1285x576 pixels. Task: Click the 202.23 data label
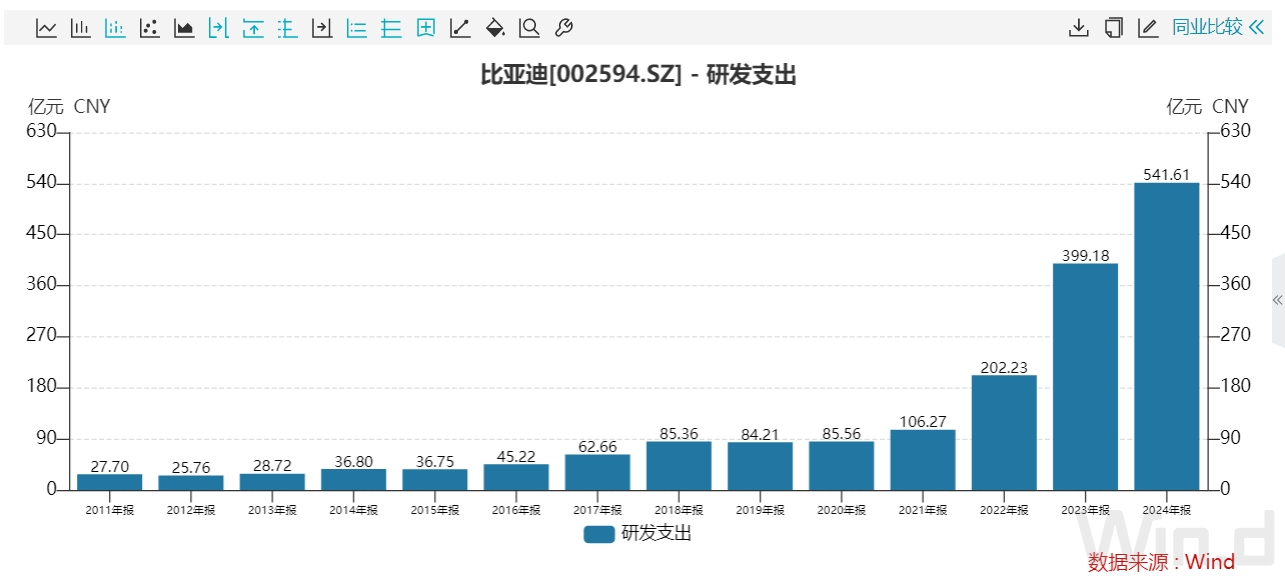1004,367
